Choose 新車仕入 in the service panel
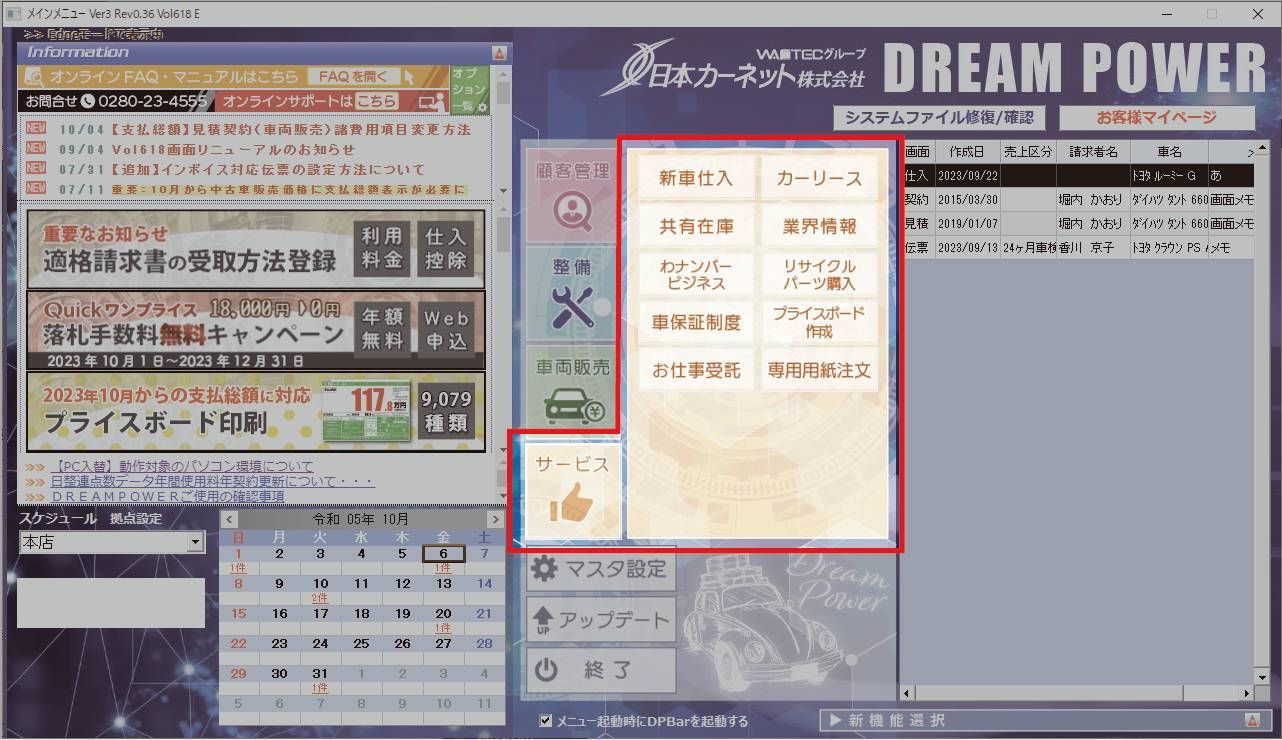1282x740 pixels. (x=696, y=178)
